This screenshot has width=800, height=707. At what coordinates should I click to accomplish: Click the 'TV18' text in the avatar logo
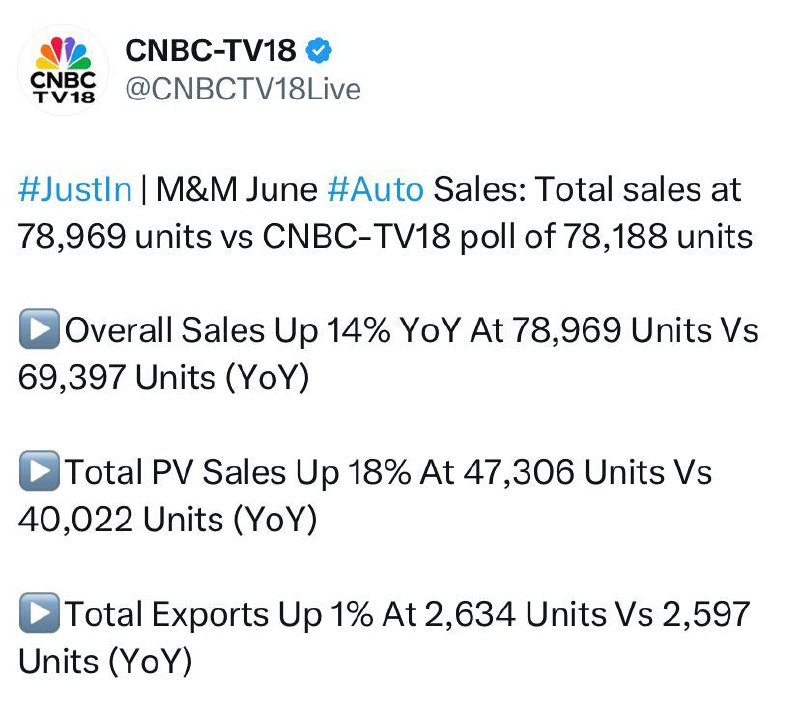click(64, 96)
